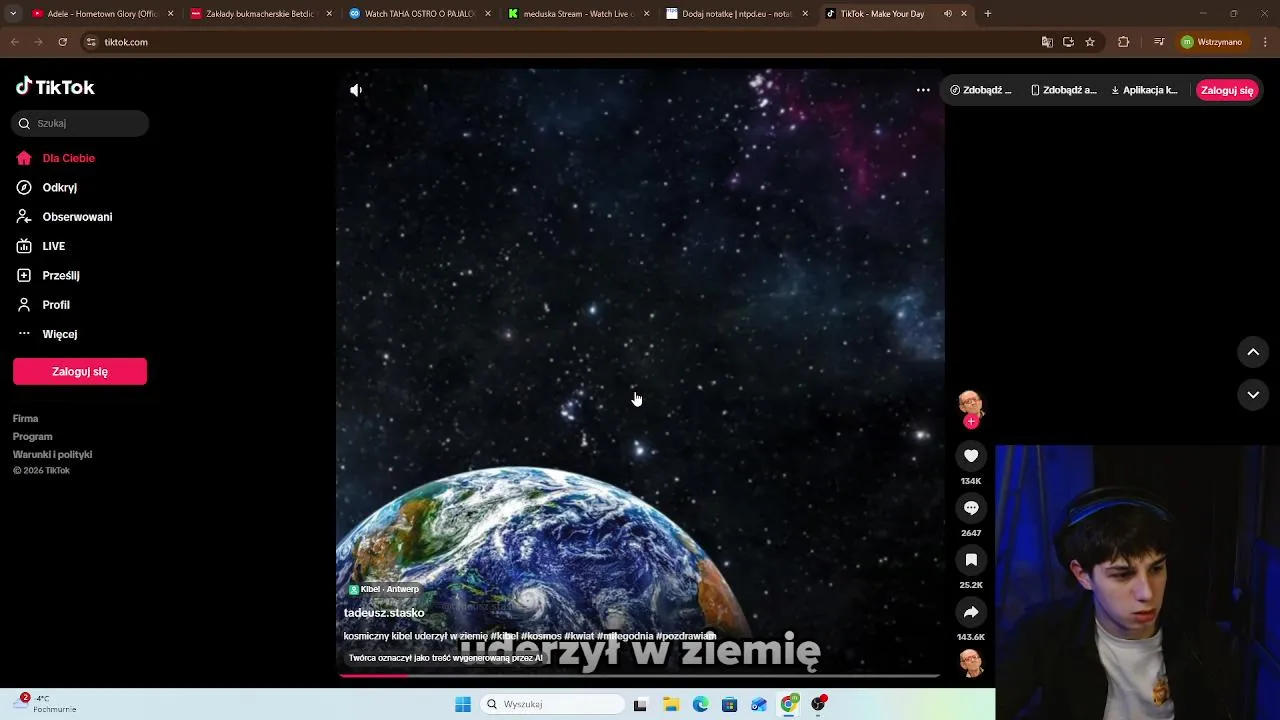Click the taskbar Wyszukaj search box
Screen dimensions: 1280x720
pos(553,704)
